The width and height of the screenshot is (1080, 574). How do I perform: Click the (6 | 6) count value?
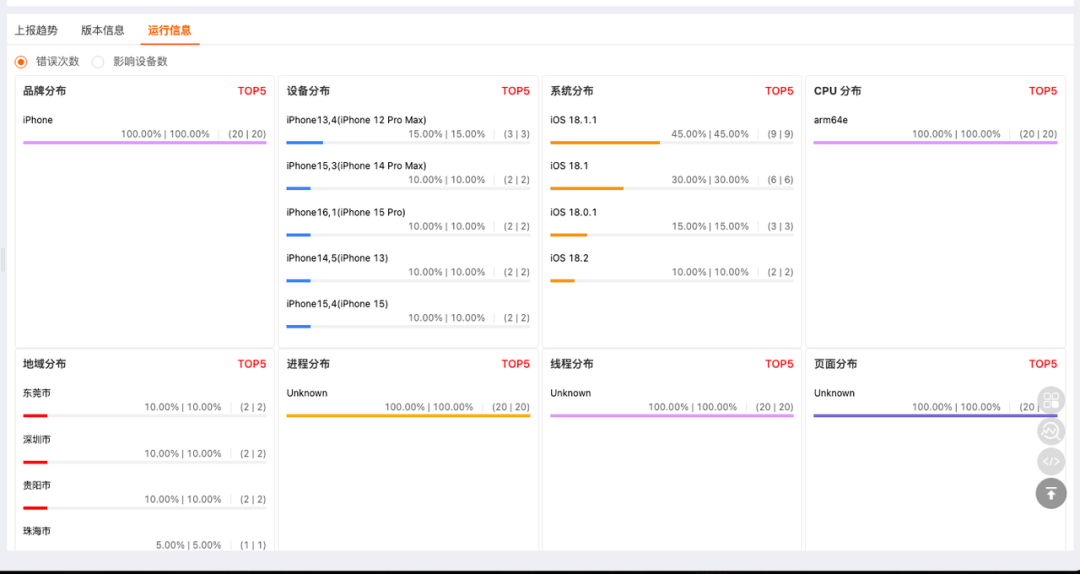point(780,179)
